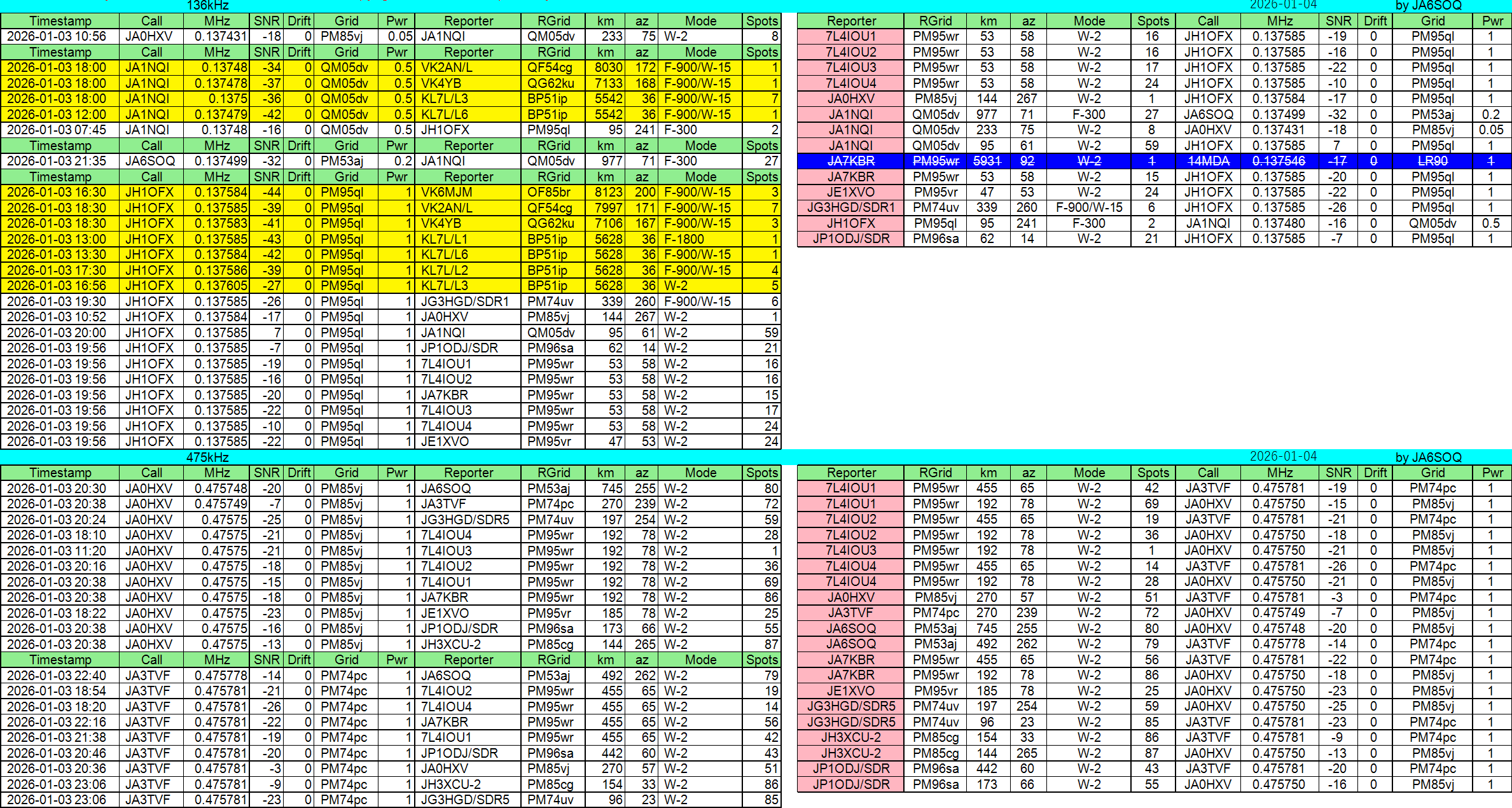This screenshot has height=808, width=1512.
Task: Select timestamp cell 2026-01-03 21:35
Action: coord(57,161)
